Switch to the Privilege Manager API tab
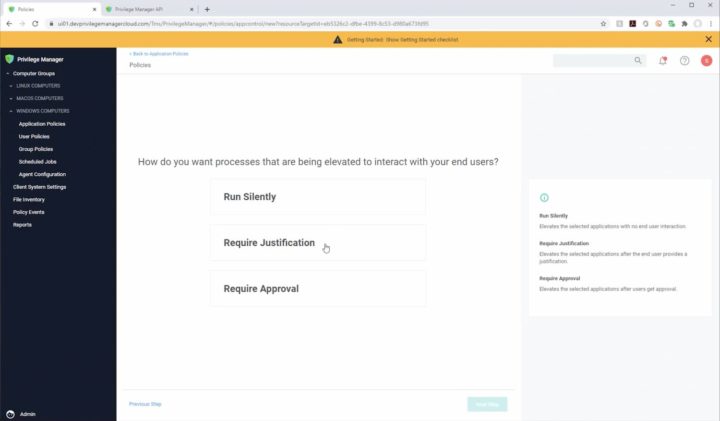The width and height of the screenshot is (720, 421). (150, 9)
